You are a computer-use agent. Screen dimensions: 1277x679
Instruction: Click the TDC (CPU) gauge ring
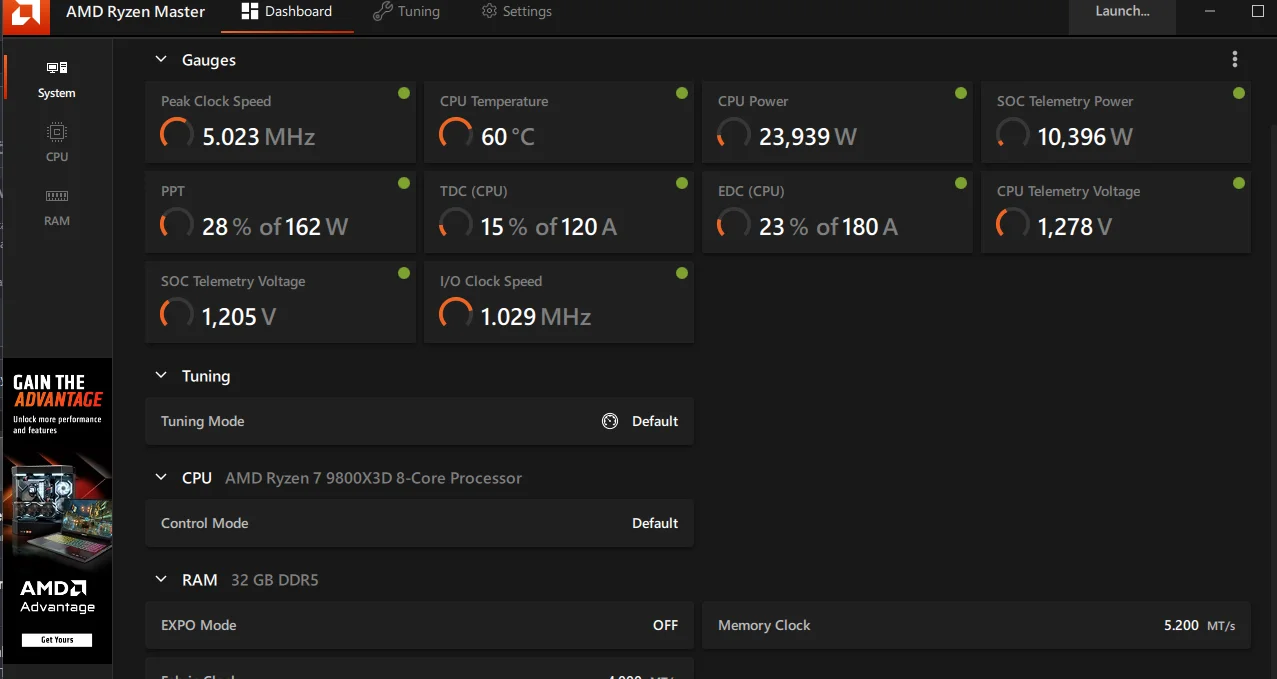(456, 225)
